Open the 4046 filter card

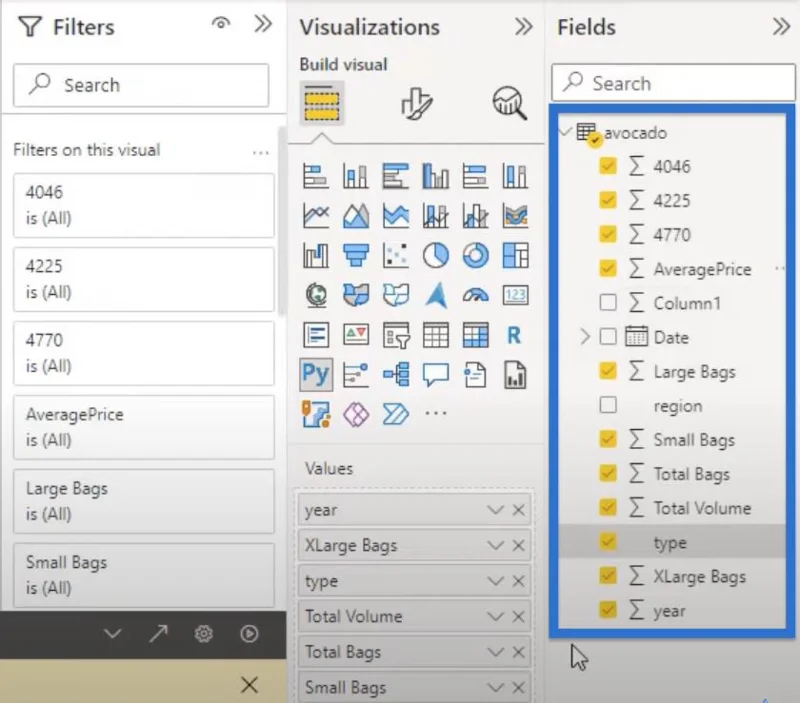[143, 205]
